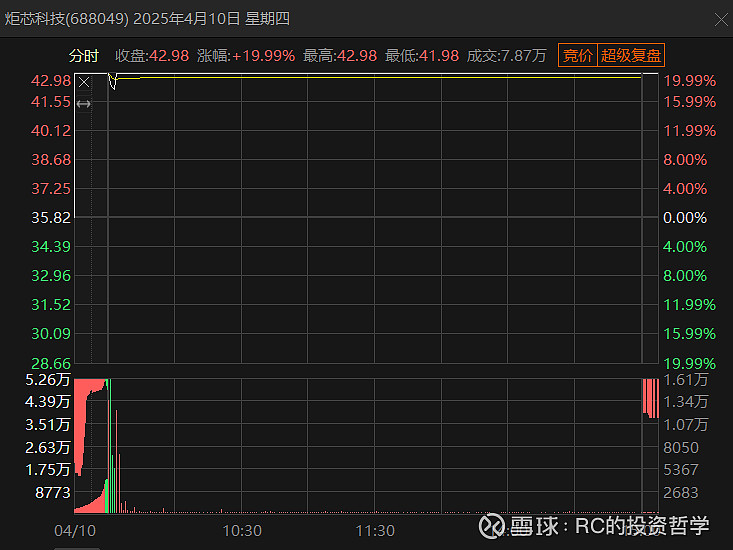Click the 35.82 previous-close price level
Viewport: 733px width, 550px height.
pyautogui.click(x=50, y=217)
